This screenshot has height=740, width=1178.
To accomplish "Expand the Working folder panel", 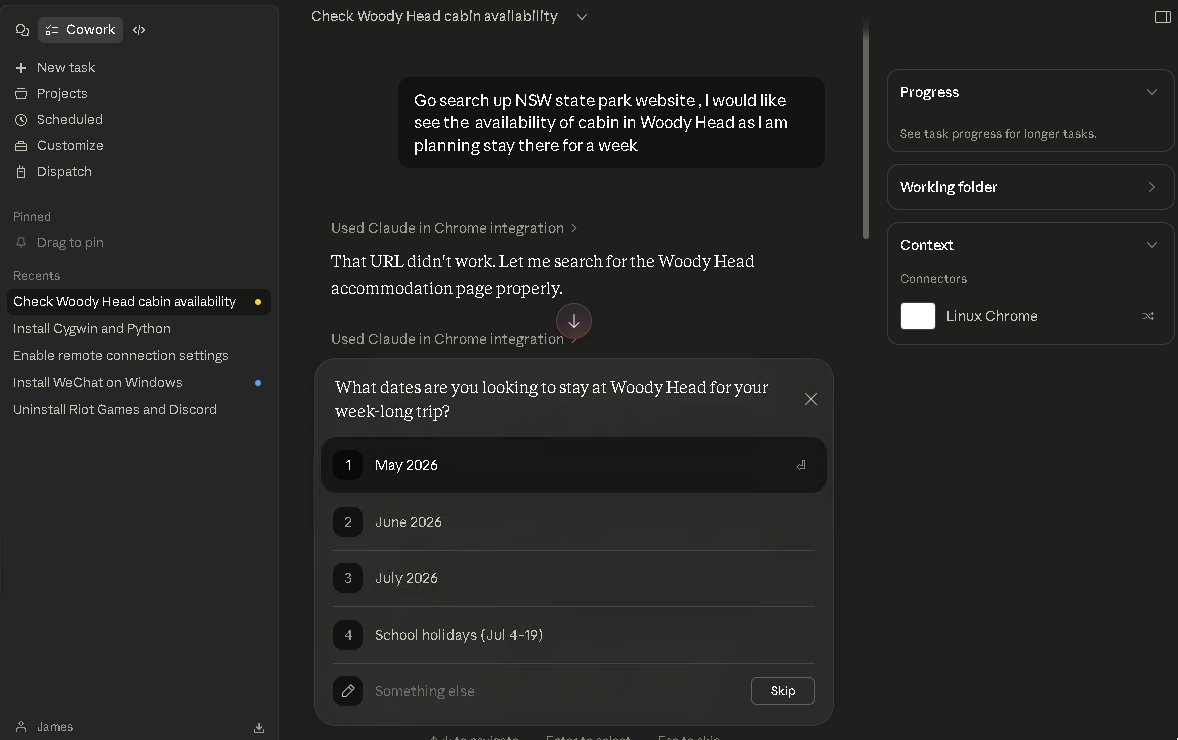I will tap(1152, 187).
